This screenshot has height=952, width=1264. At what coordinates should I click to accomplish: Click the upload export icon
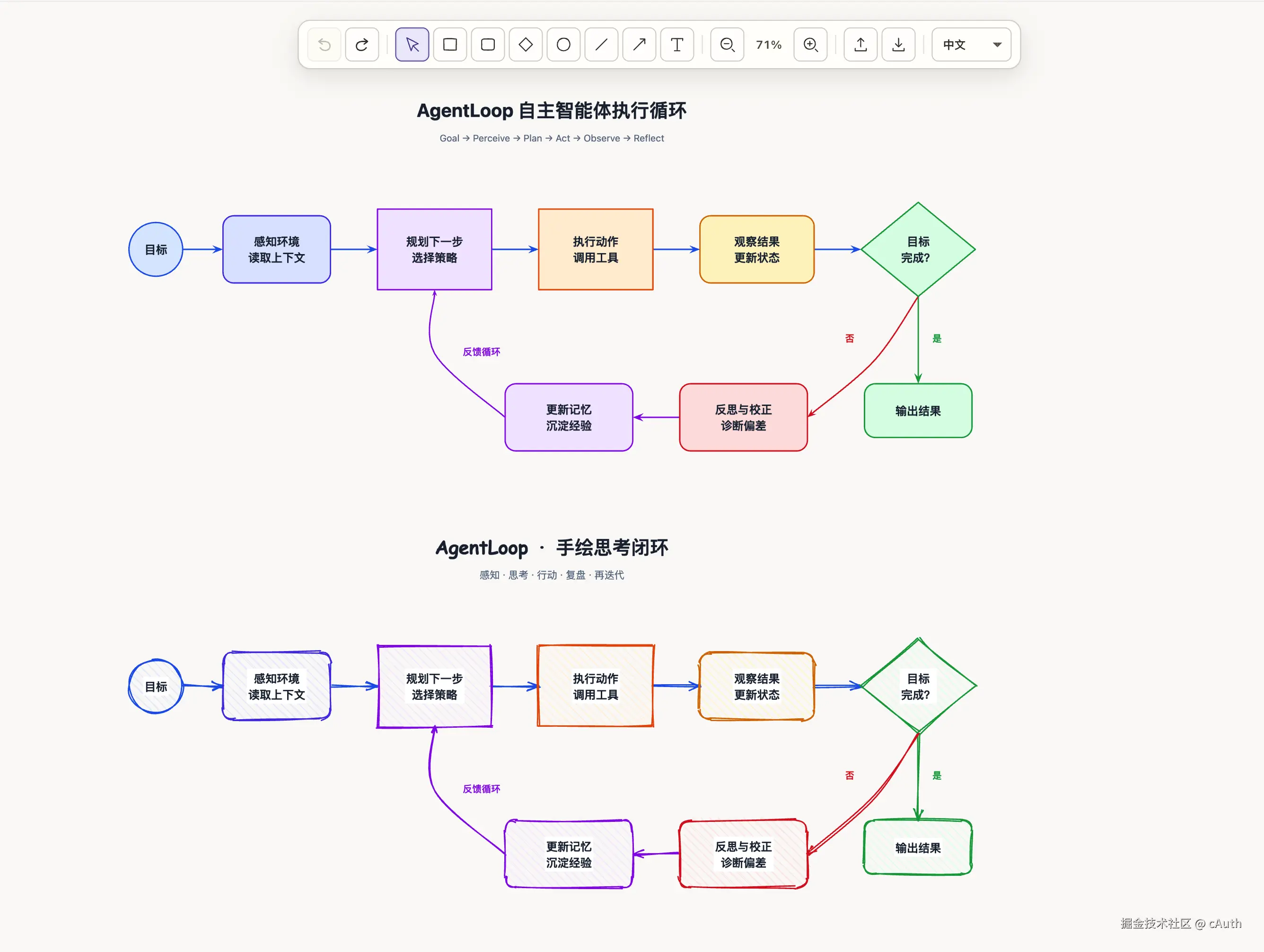coord(860,44)
